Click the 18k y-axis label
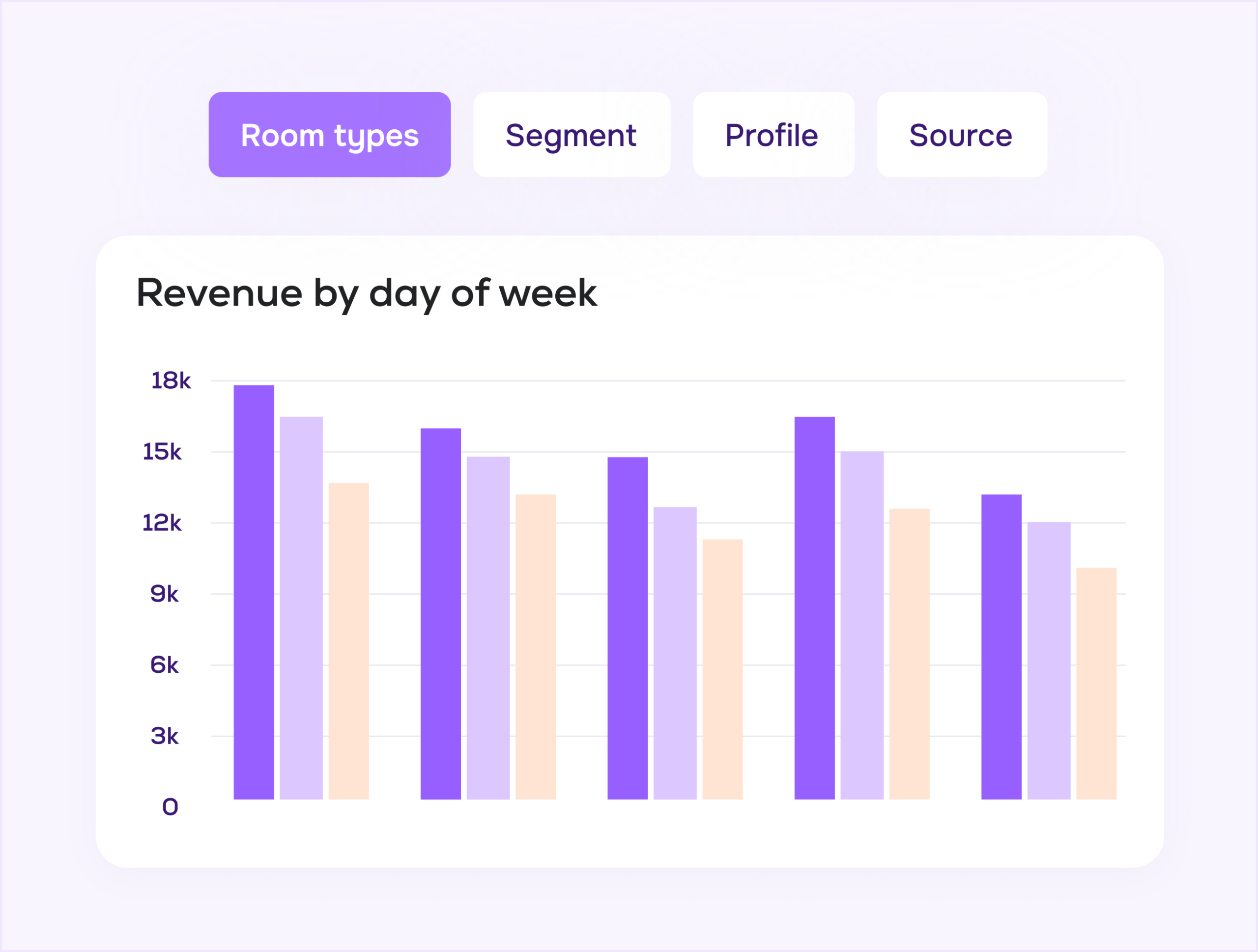 click(171, 380)
